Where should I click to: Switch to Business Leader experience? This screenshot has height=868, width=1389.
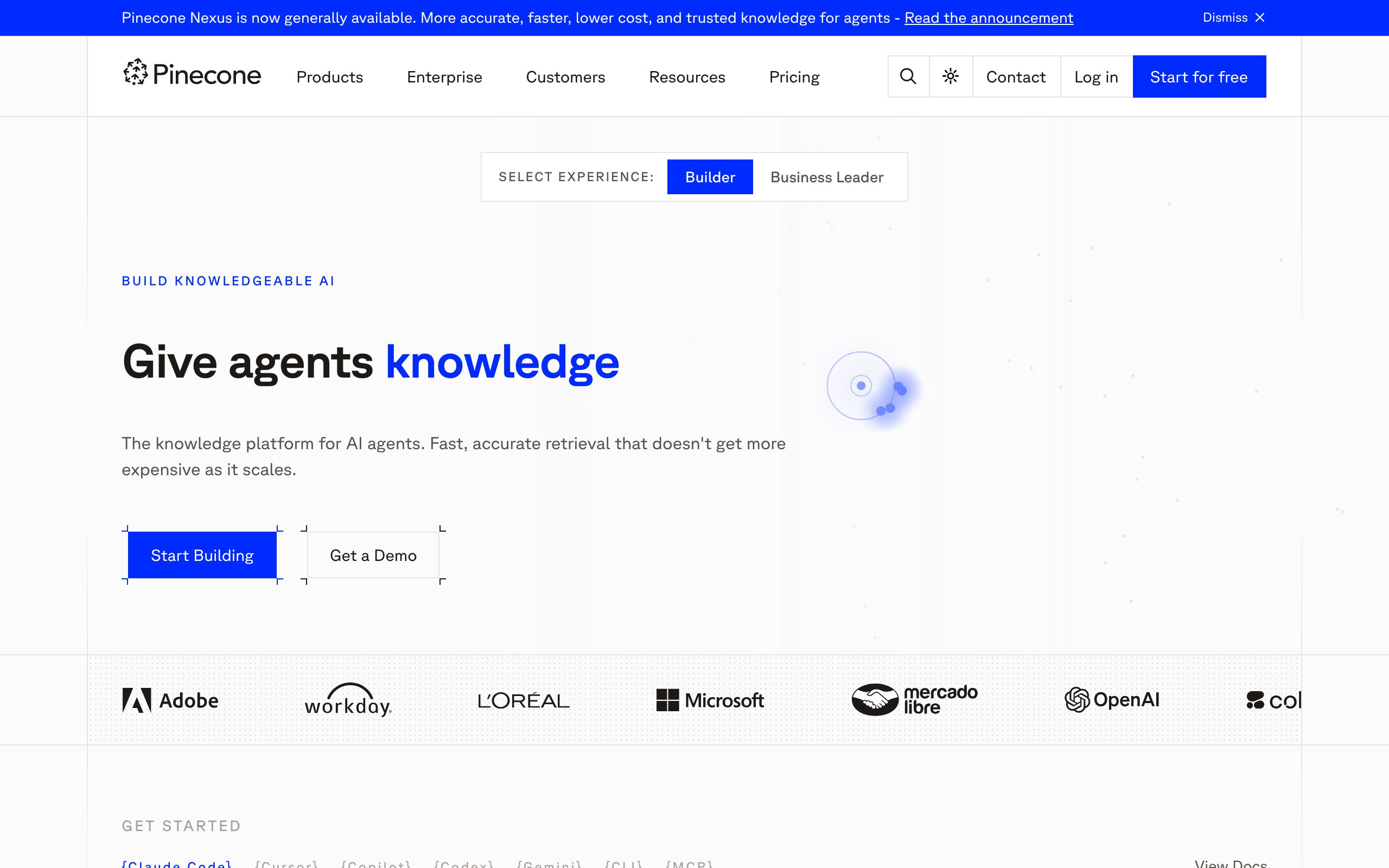point(826,177)
